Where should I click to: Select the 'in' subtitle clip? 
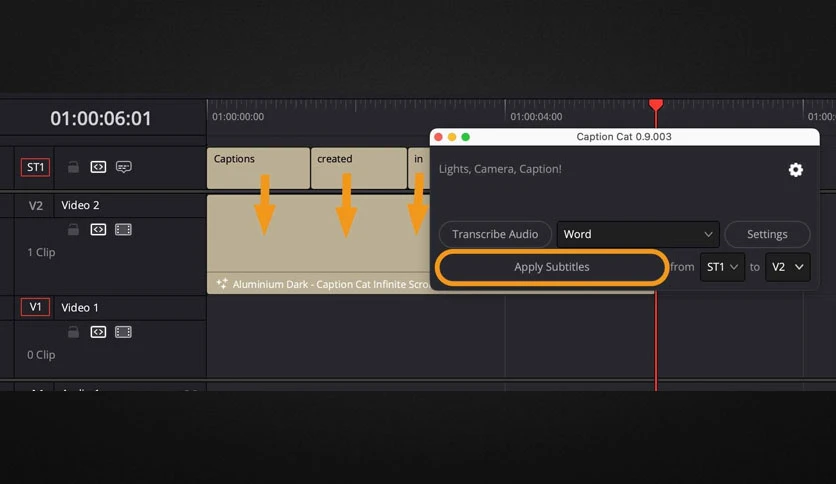coord(419,168)
